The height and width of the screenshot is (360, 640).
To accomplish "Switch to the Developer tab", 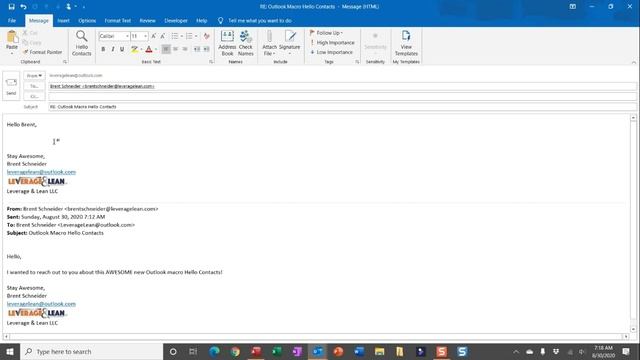I will 176,20.
